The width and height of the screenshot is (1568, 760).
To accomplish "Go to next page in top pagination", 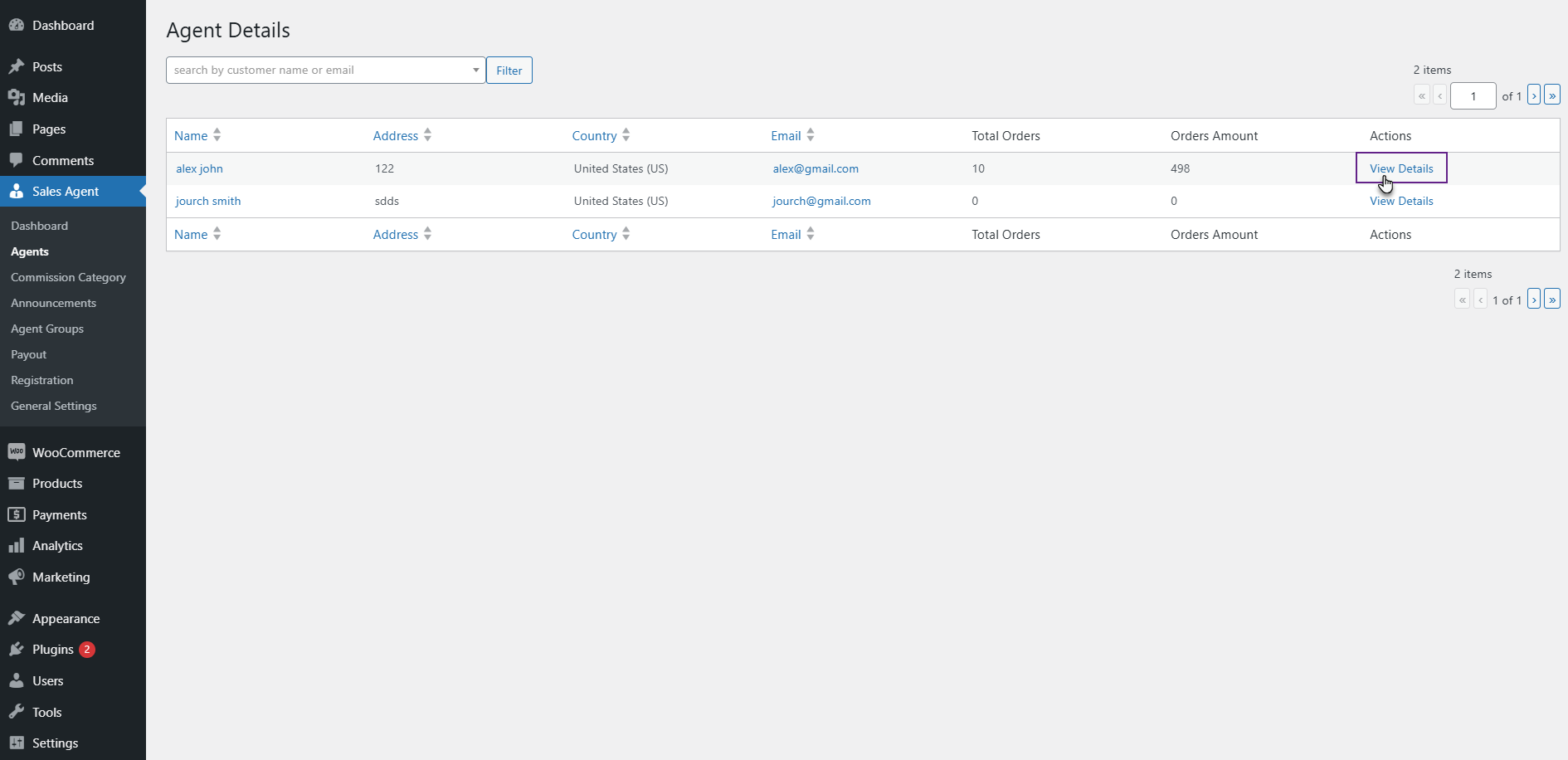I will point(1534,95).
